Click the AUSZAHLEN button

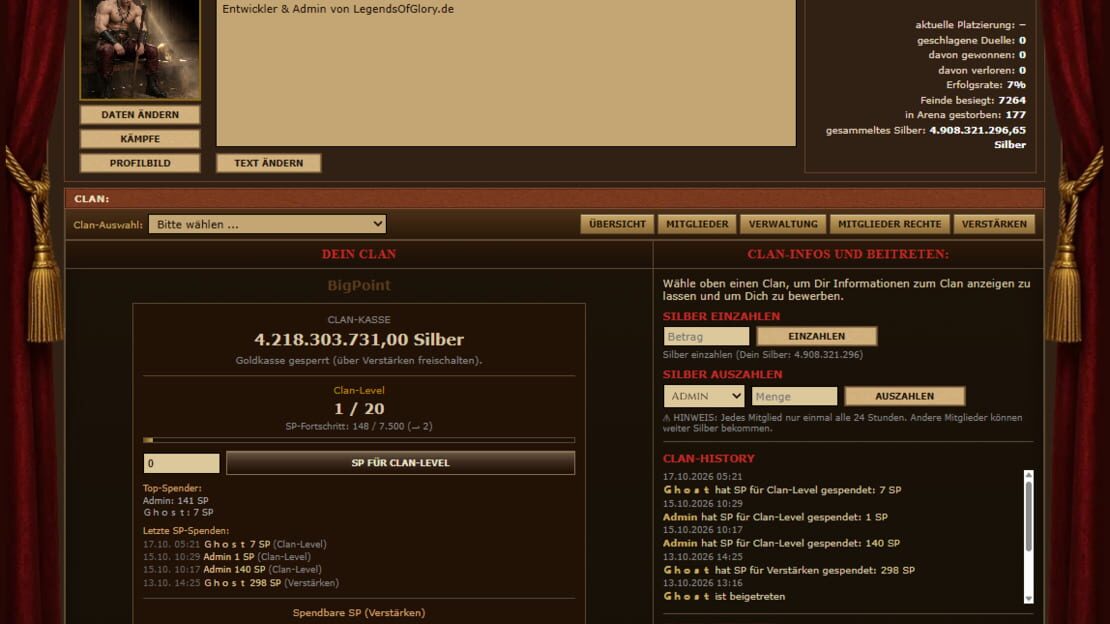[905, 397]
